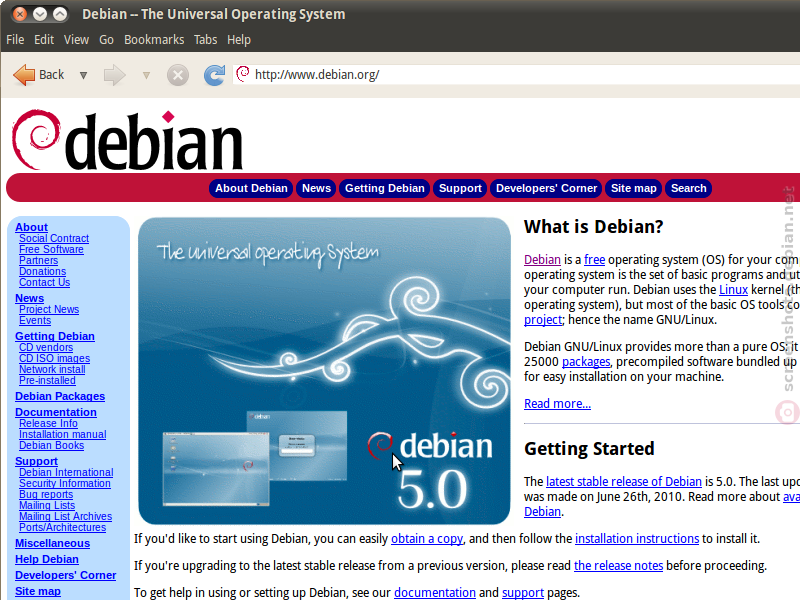Open the File menu
Screen dimensions: 800x600
(x=15, y=40)
